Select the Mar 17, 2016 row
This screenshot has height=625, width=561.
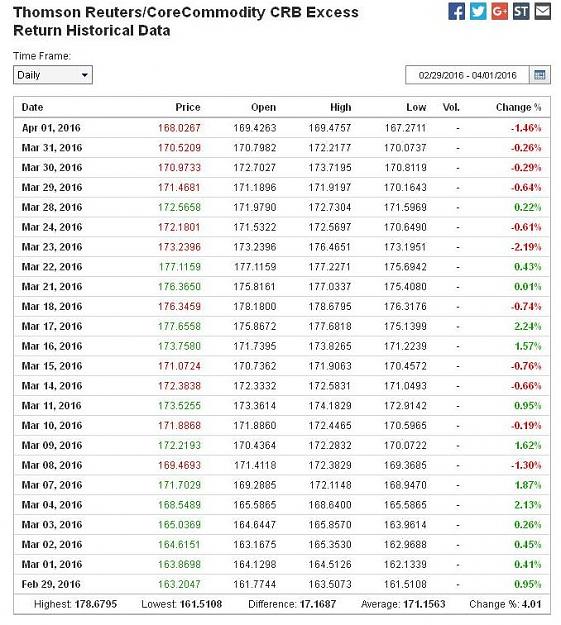point(281,326)
